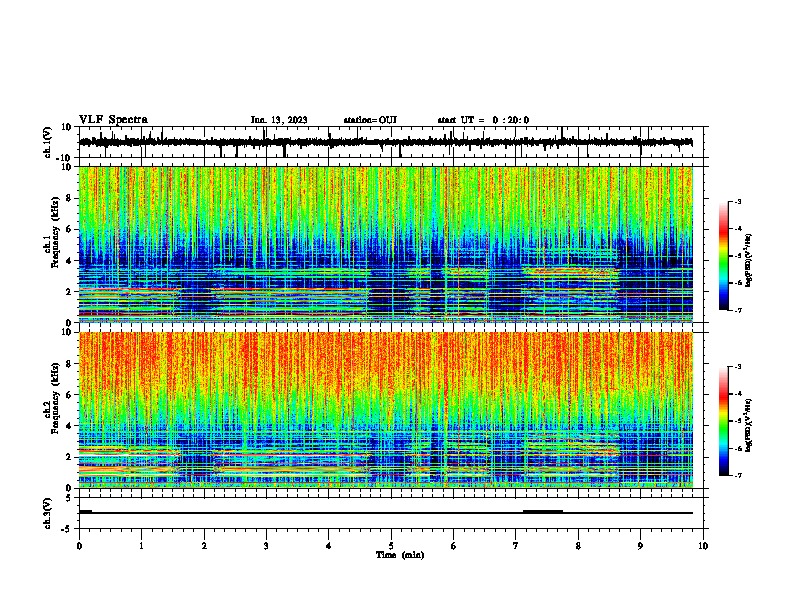This screenshot has height=612, width=792.
Task: Click time axis tick label '6'
Action: pyautogui.click(x=454, y=546)
